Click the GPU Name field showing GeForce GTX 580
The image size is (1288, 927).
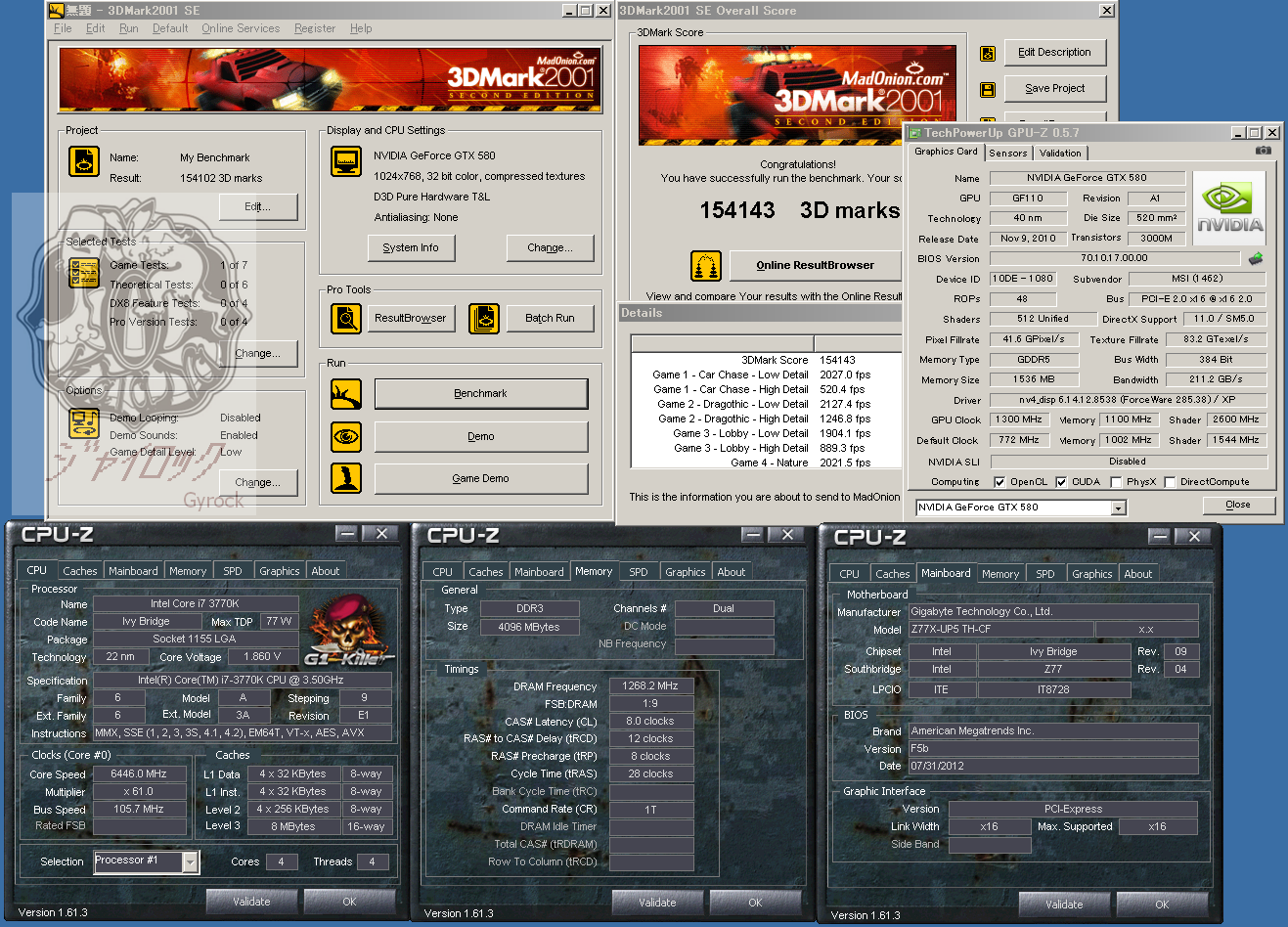tap(1088, 178)
